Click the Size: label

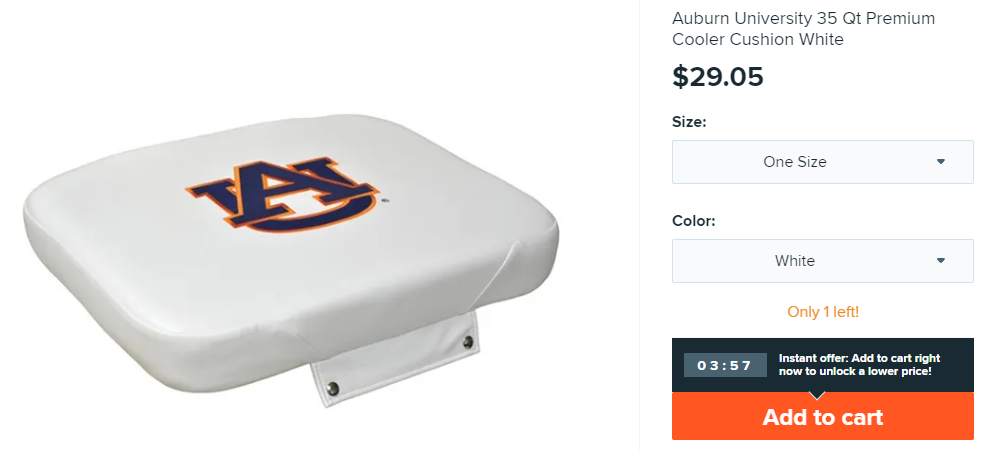pyautogui.click(x=689, y=122)
